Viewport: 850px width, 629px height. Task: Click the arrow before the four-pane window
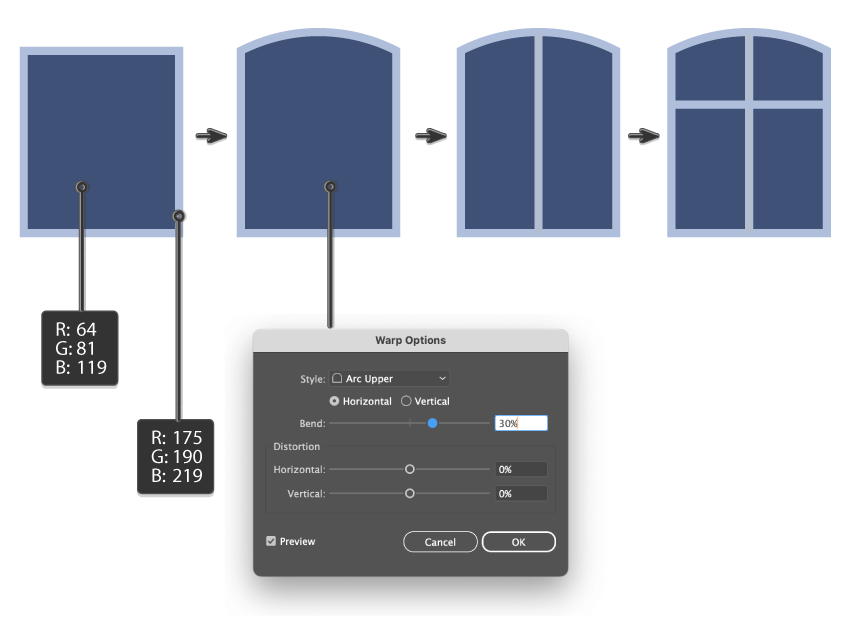[x=644, y=136]
